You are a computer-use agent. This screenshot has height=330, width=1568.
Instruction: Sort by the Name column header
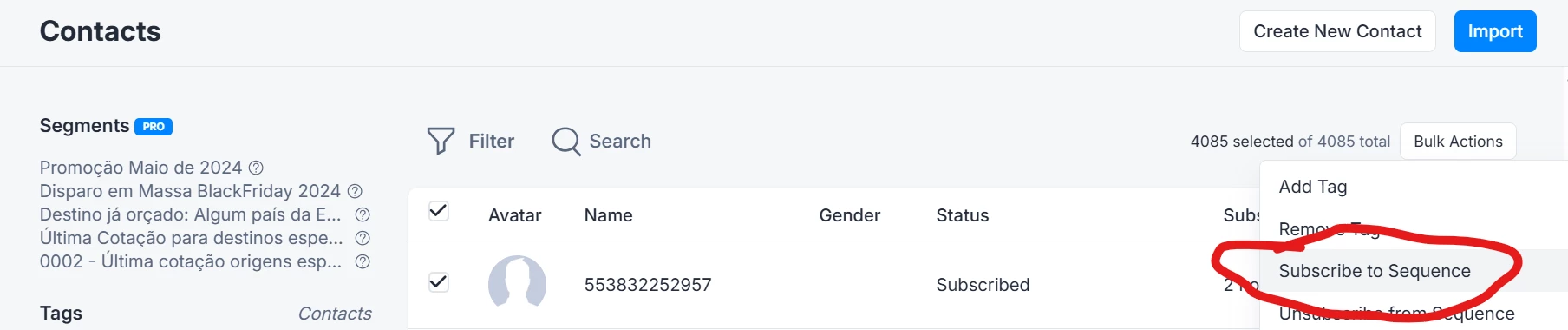(x=608, y=215)
